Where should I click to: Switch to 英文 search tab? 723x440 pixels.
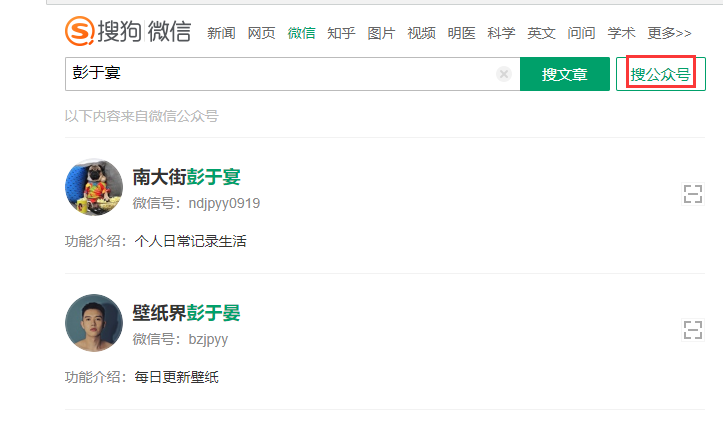[541, 33]
